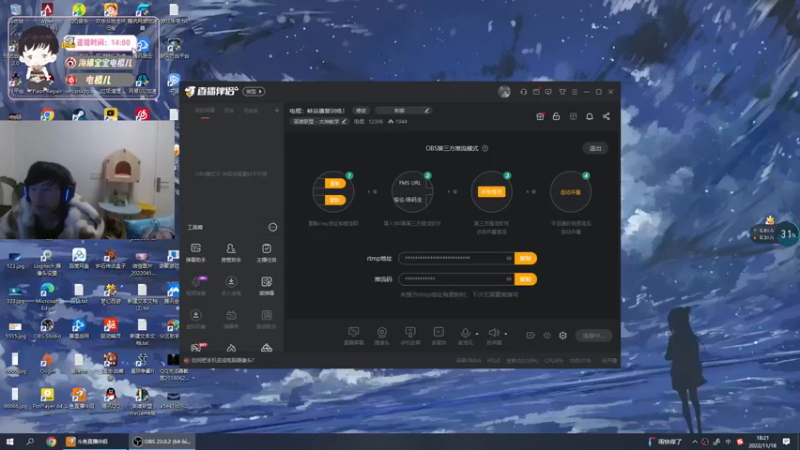This screenshot has width=800, height=450.
Task: Click the unlock padlock icon in header
Action: 556,116
